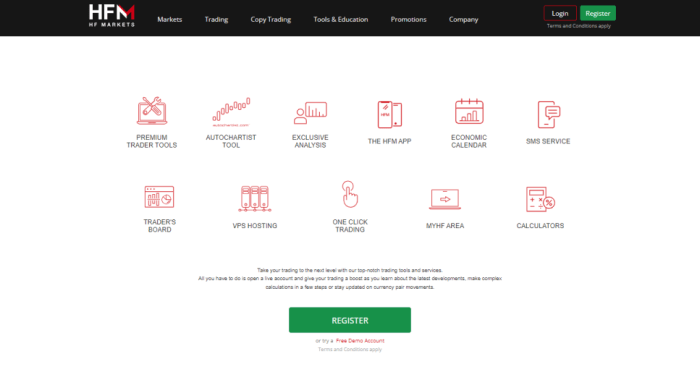
Task: Select the HFM App phone icon
Action: coord(390,115)
